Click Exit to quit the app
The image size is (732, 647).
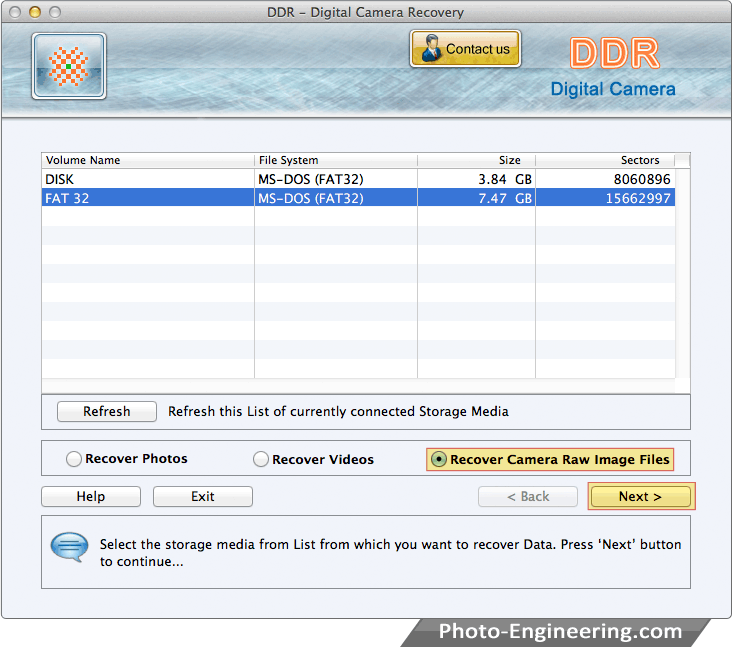203,496
